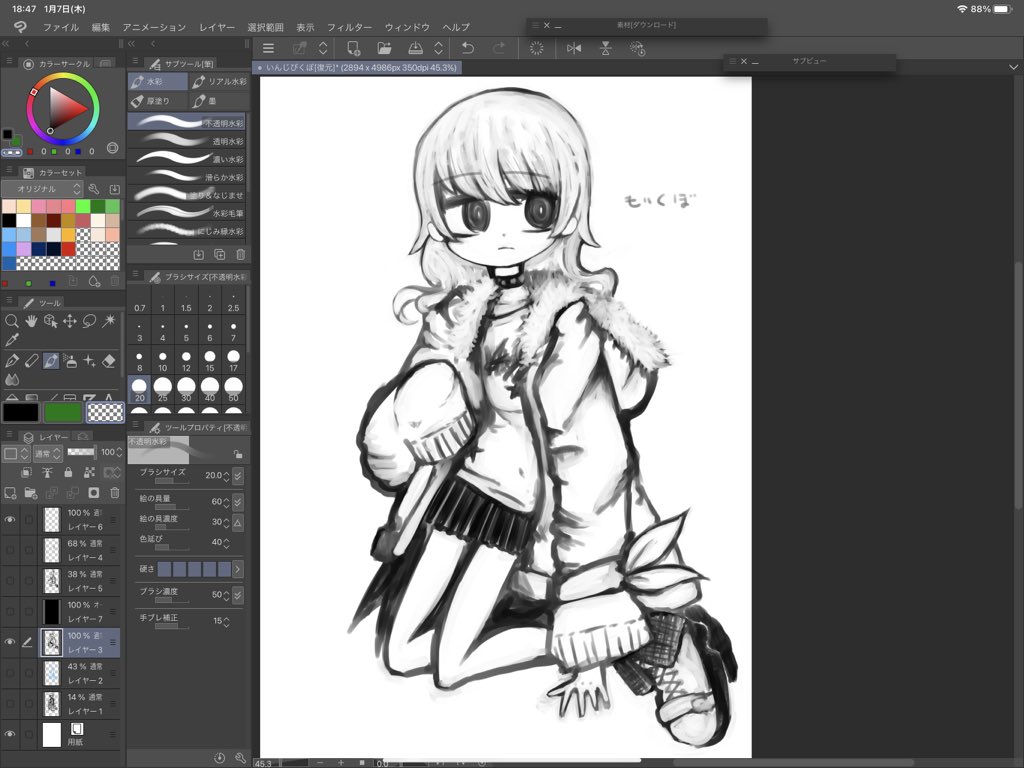Toggle Clip to Layer Below icon

click(26, 472)
